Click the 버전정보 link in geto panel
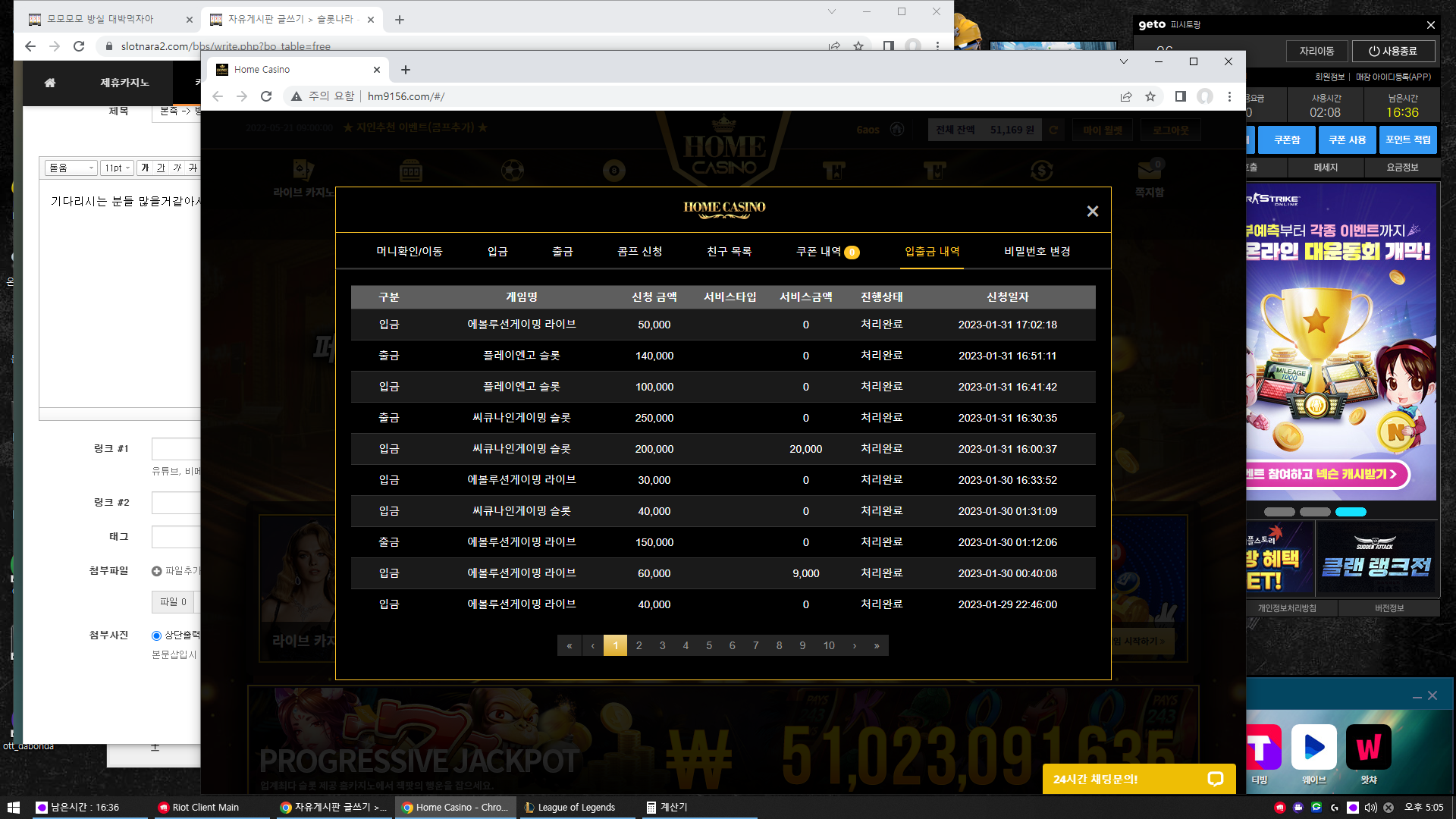The height and width of the screenshot is (819, 1456). pyautogui.click(x=1389, y=608)
